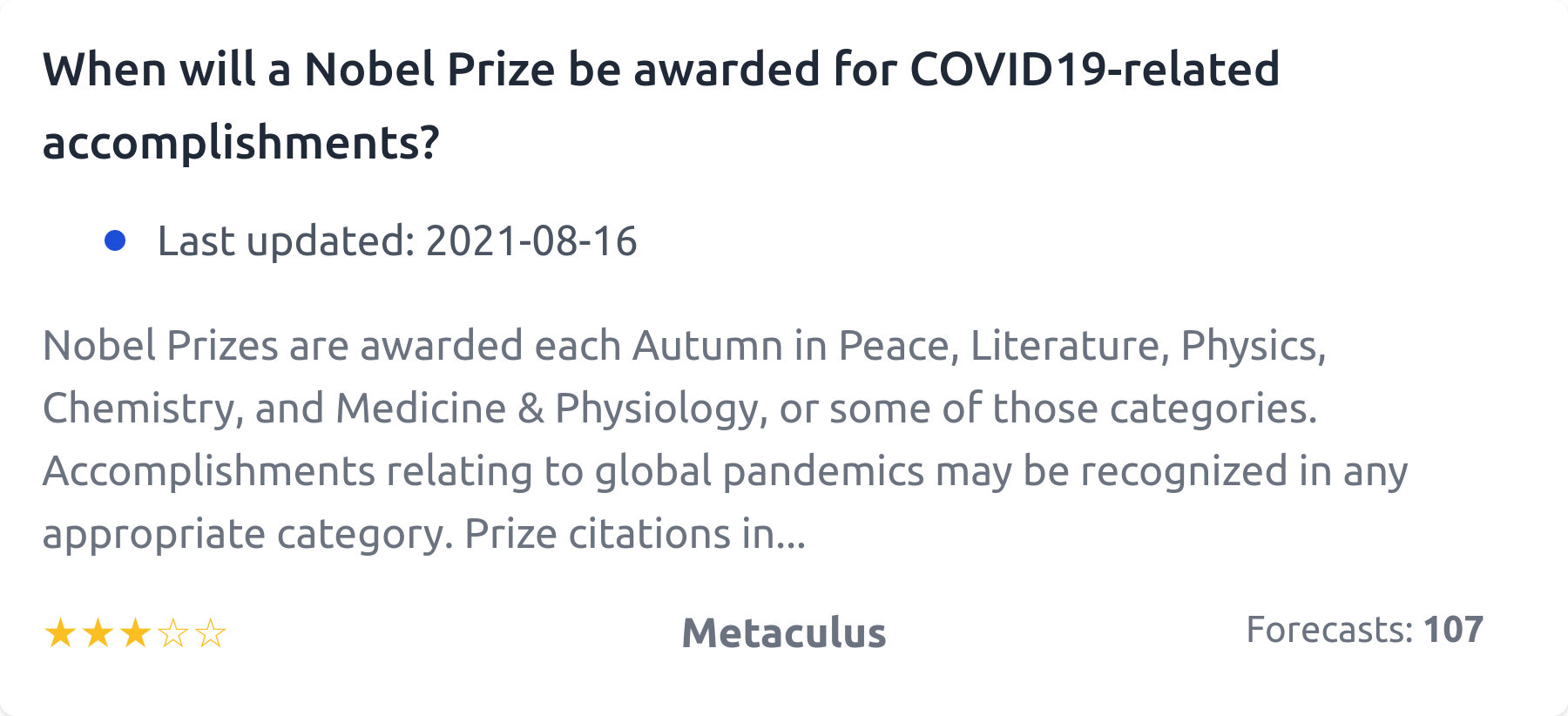Click the word "accomplishments?" in the title
The height and width of the screenshot is (716, 1568).
tap(240, 143)
